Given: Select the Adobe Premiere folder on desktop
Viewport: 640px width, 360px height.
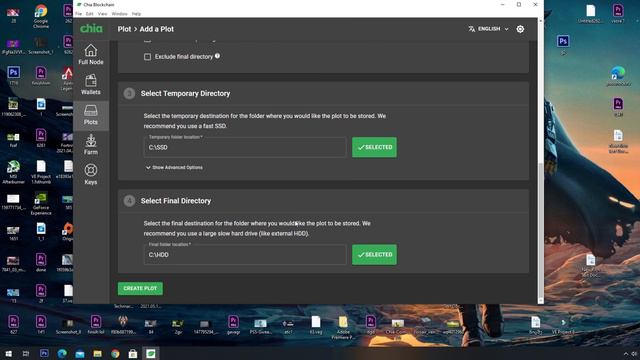Looking at the screenshot, I should (343, 327).
